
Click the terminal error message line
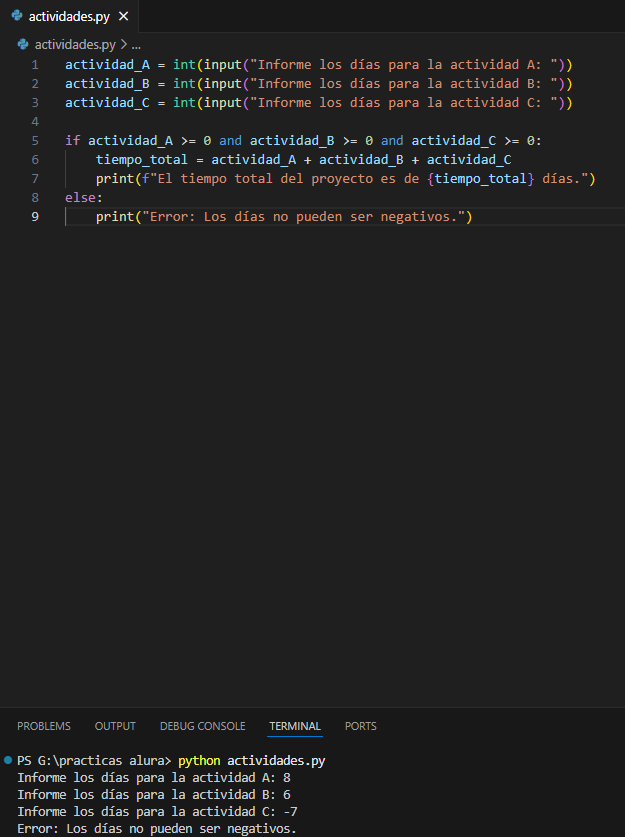point(157,829)
